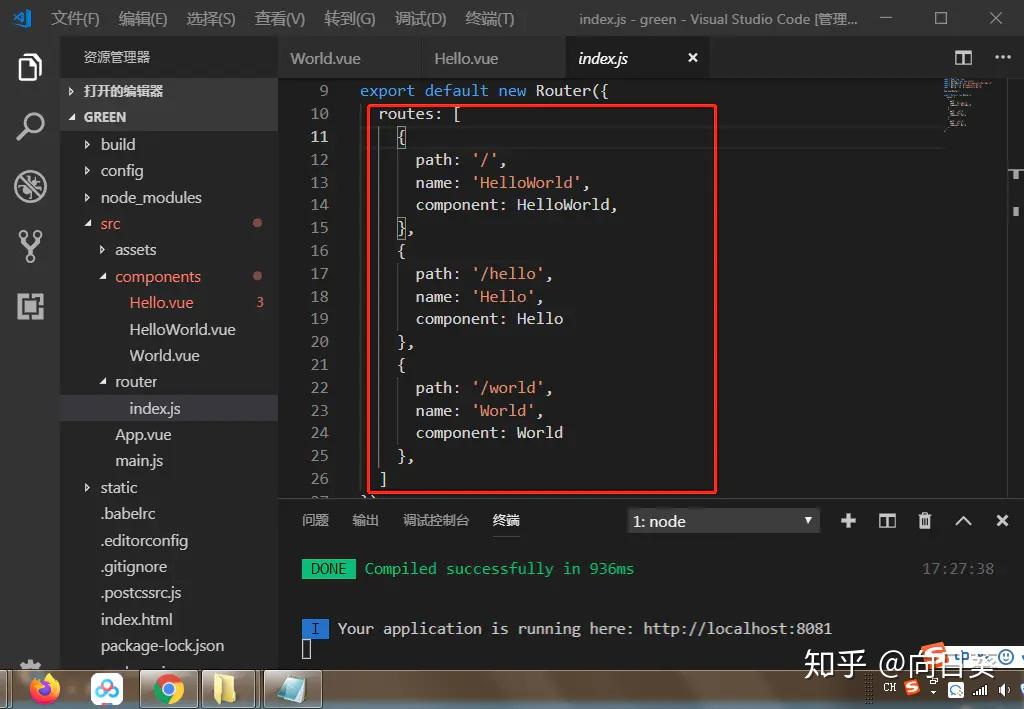Switch to the 输出 panel tab
Screen dimensions: 1024x709
(365, 520)
